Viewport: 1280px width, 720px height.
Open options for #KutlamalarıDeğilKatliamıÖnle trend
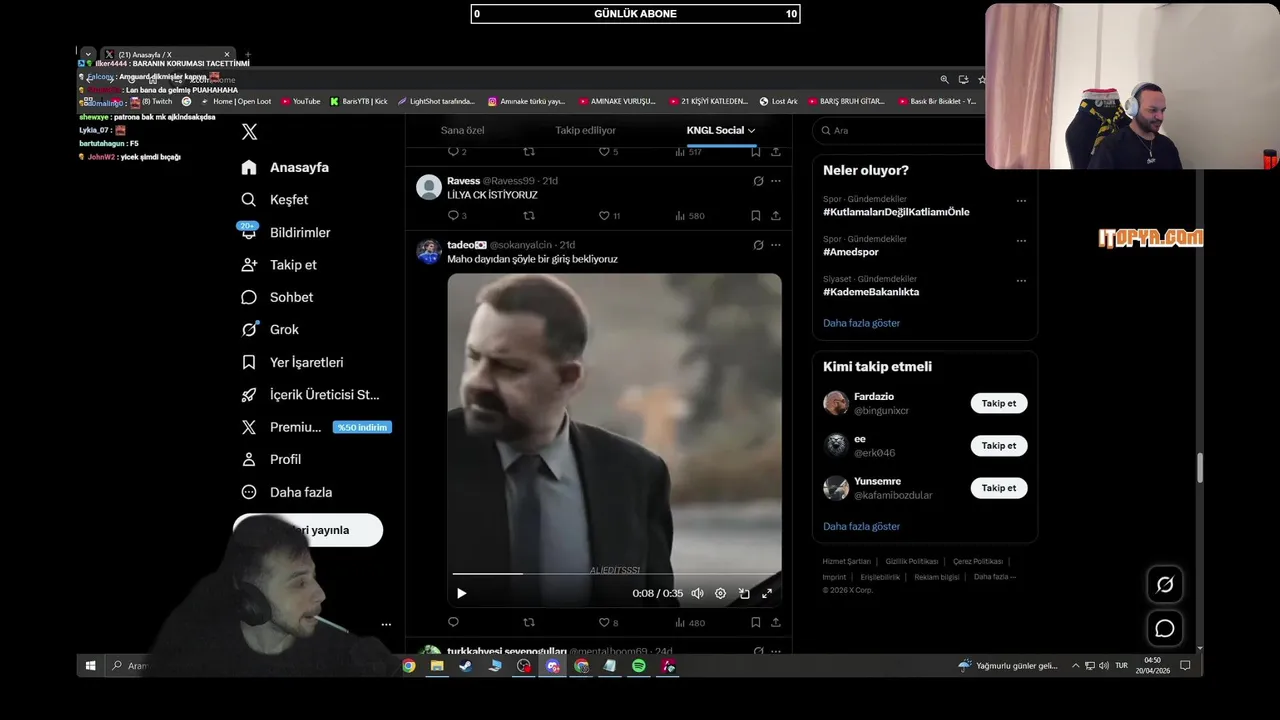pos(1021,200)
